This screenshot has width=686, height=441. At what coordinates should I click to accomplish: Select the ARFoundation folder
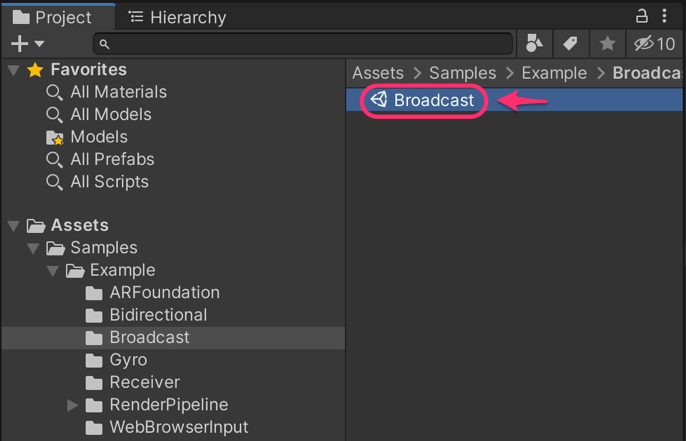[x=164, y=293]
